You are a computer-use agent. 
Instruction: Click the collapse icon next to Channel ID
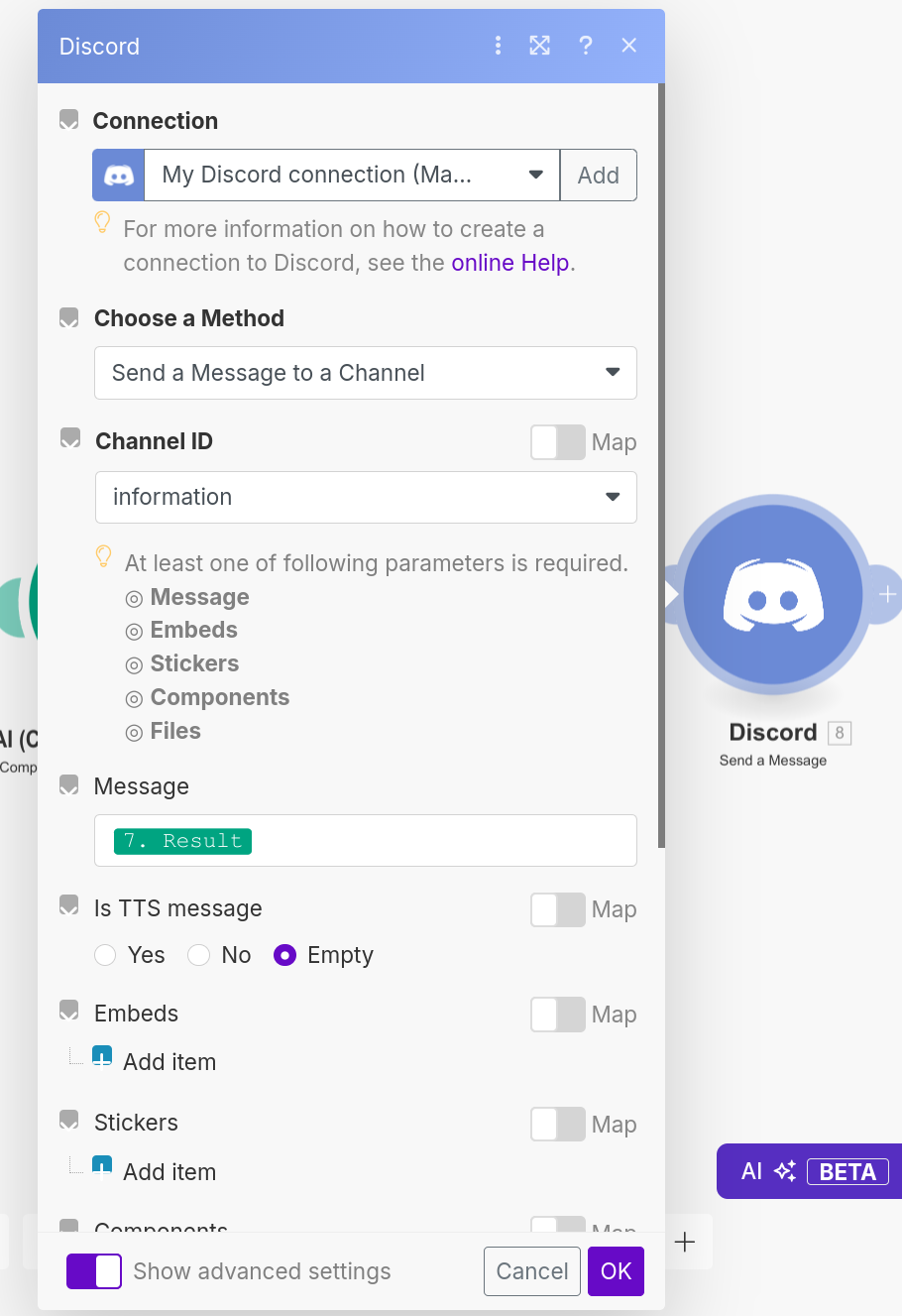69,438
